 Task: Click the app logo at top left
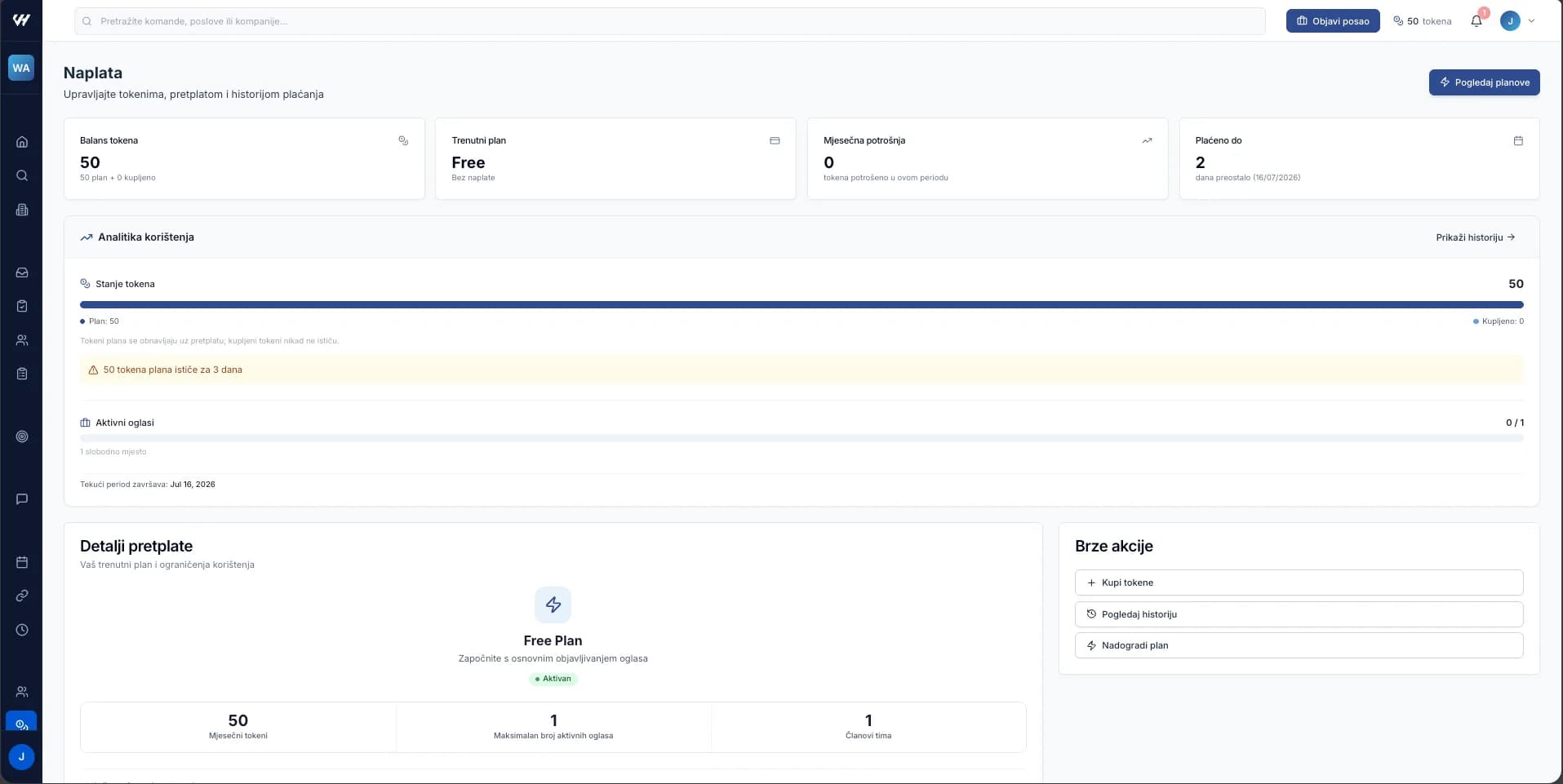(21, 20)
